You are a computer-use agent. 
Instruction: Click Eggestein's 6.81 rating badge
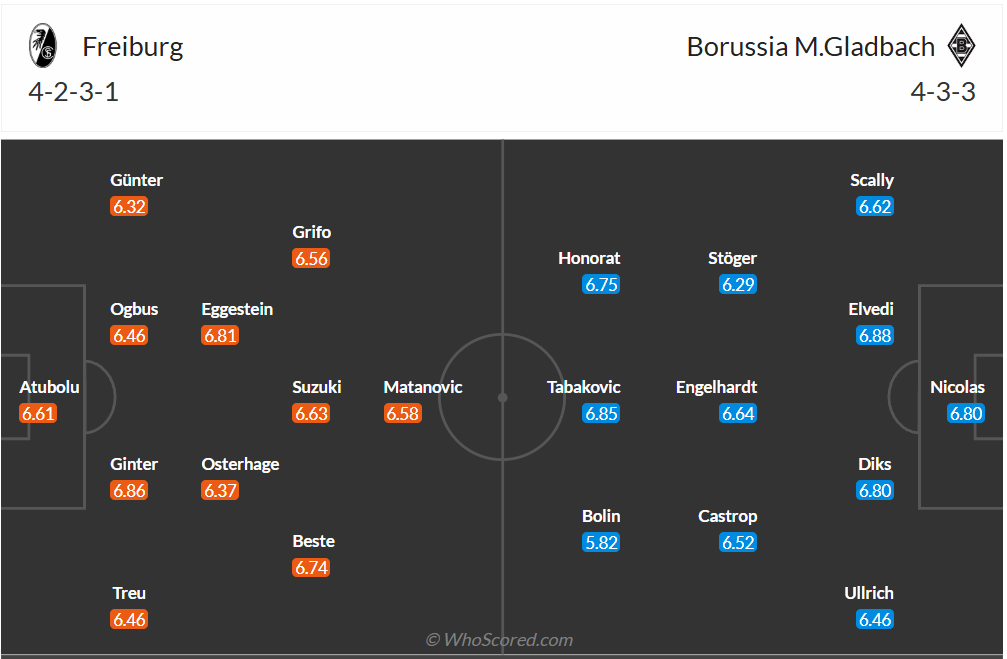coord(220,335)
